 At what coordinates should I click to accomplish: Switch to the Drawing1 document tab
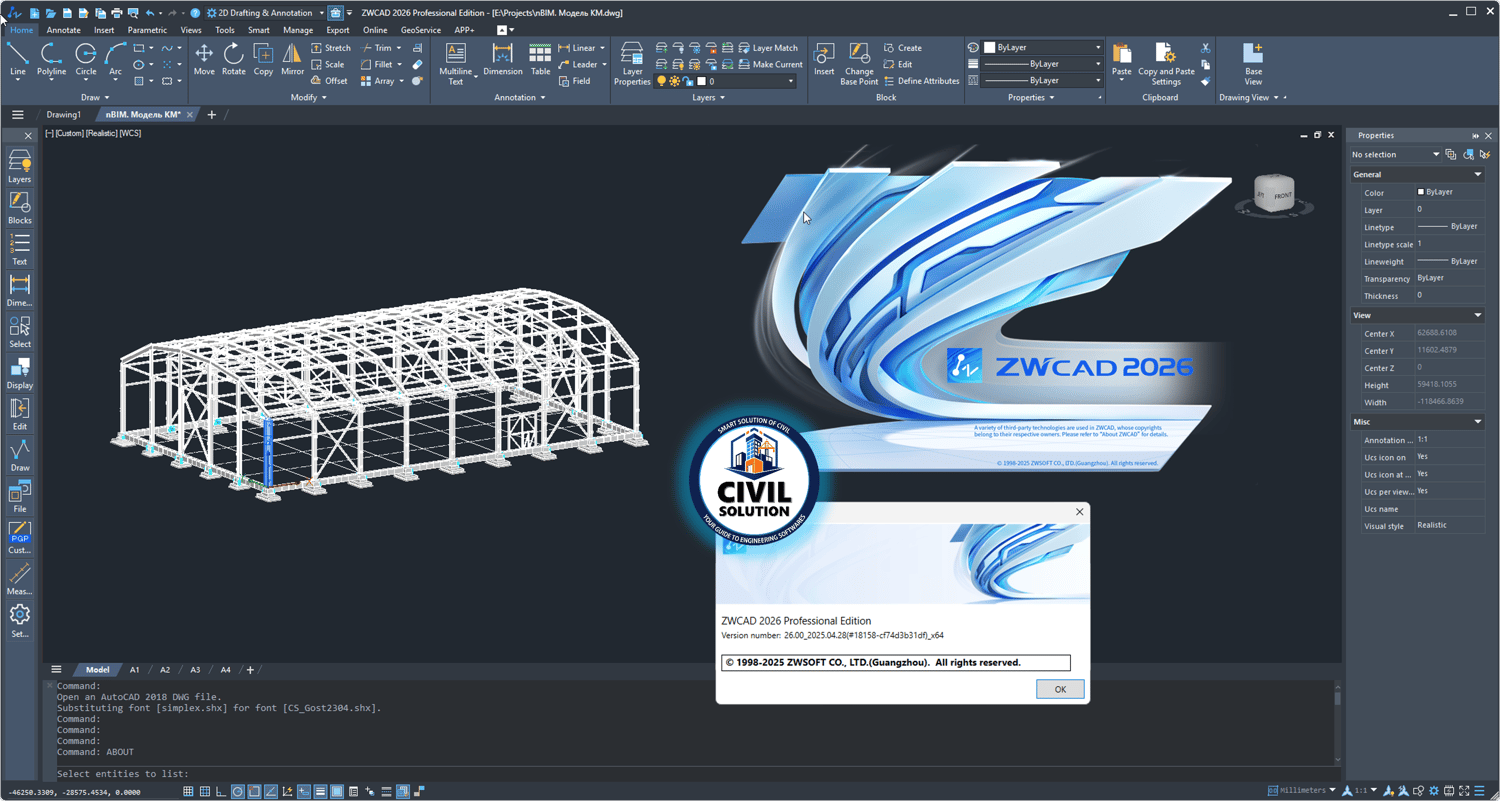tap(63, 115)
